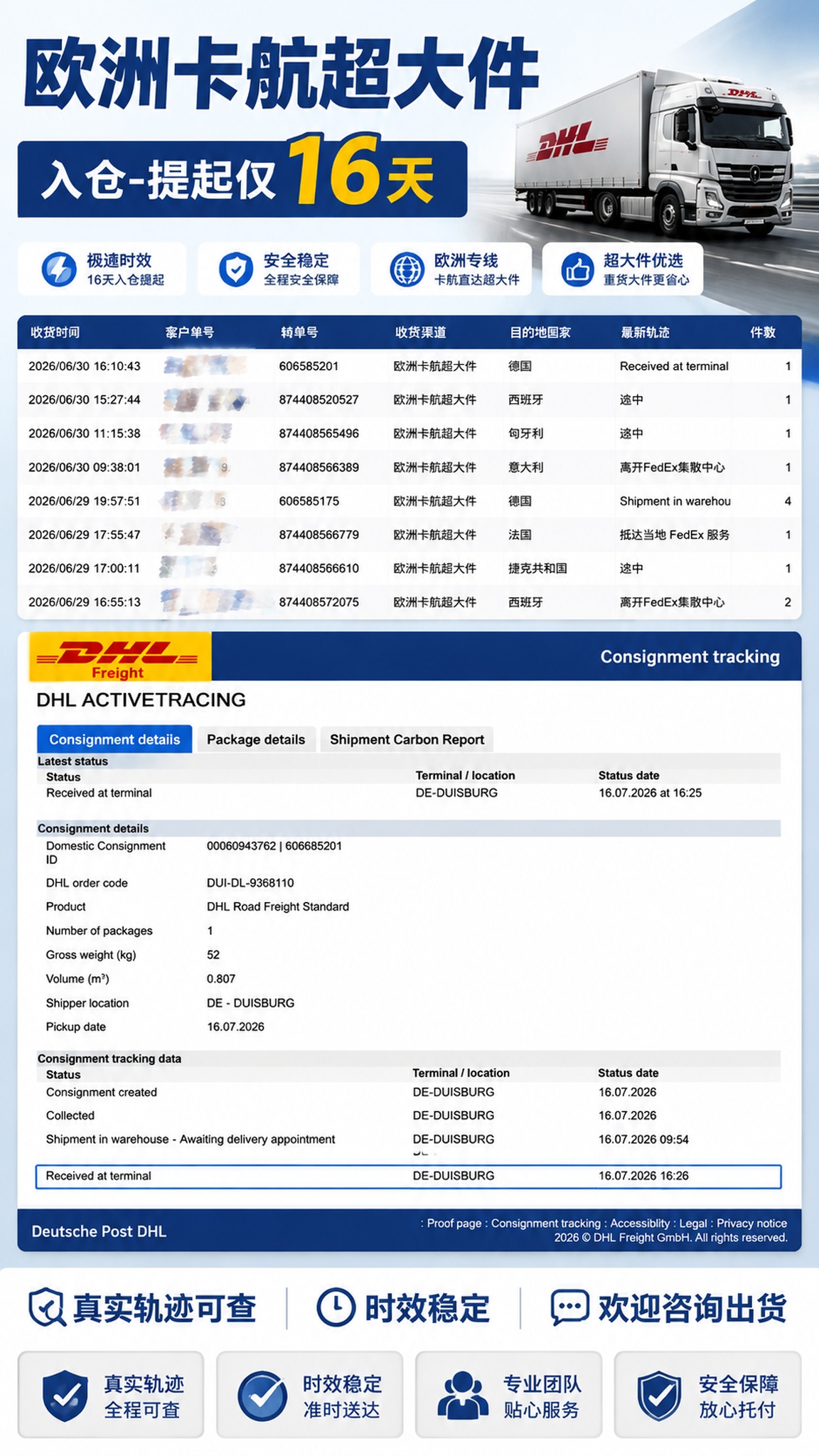
Task: Click the 最新轨迹 column header
Action: pyautogui.click(x=645, y=332)
